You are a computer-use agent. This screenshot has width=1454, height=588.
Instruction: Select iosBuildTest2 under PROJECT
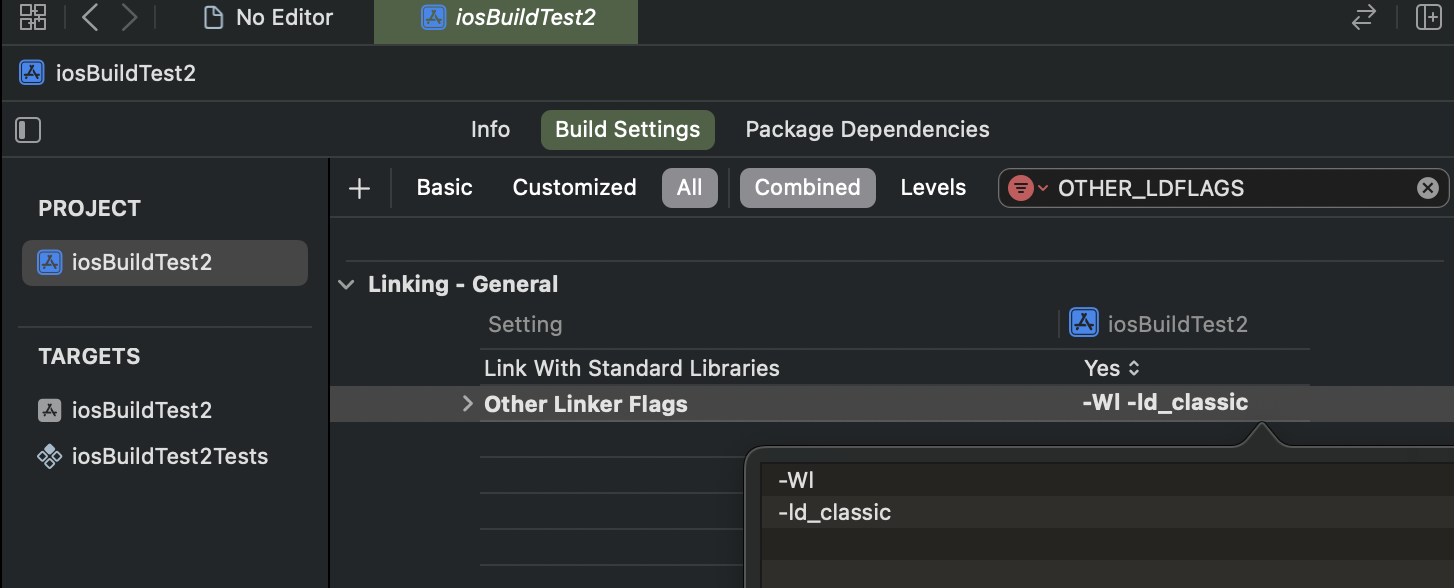[165, 263]
